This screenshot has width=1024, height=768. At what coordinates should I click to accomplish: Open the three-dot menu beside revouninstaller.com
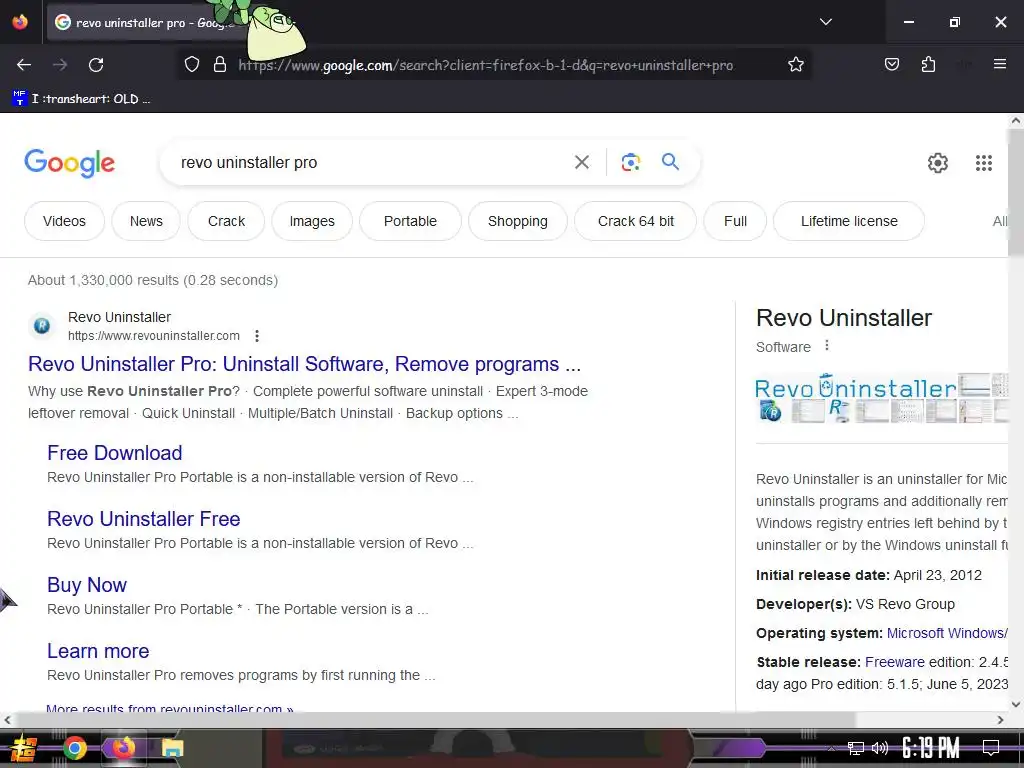[x=257, y=336]
